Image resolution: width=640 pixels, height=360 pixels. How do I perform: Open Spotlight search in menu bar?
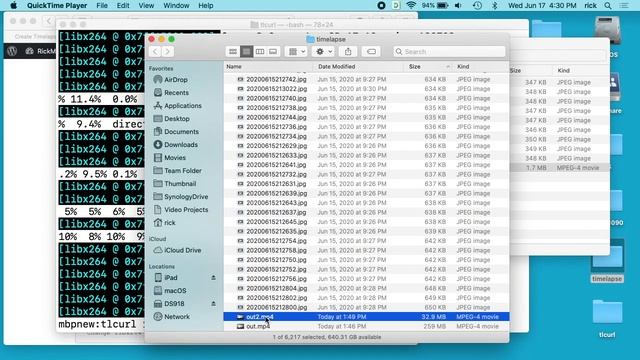608,6
